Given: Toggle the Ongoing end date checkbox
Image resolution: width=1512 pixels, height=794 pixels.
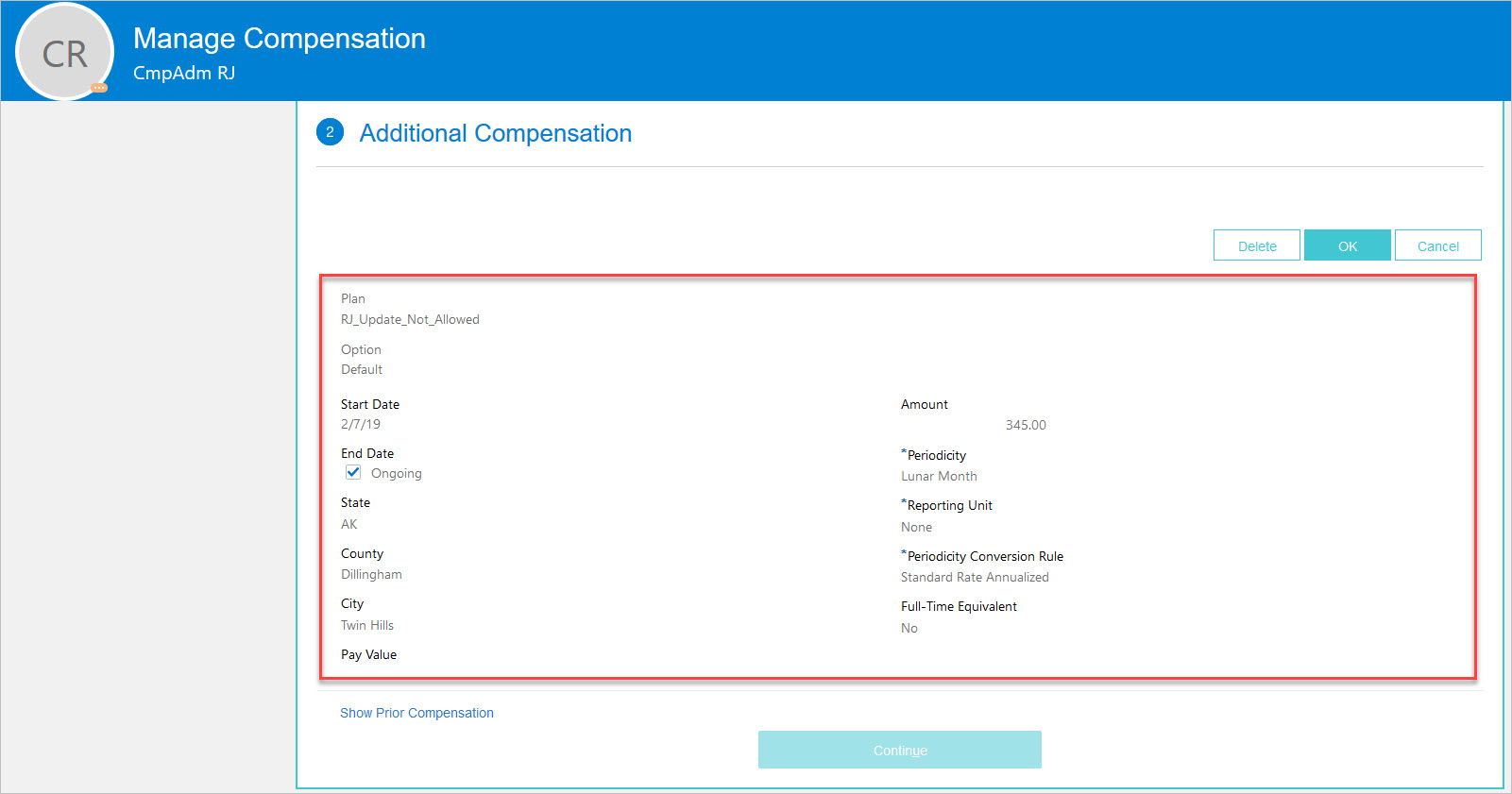Looking at the screenshot, I should (353, 472).
